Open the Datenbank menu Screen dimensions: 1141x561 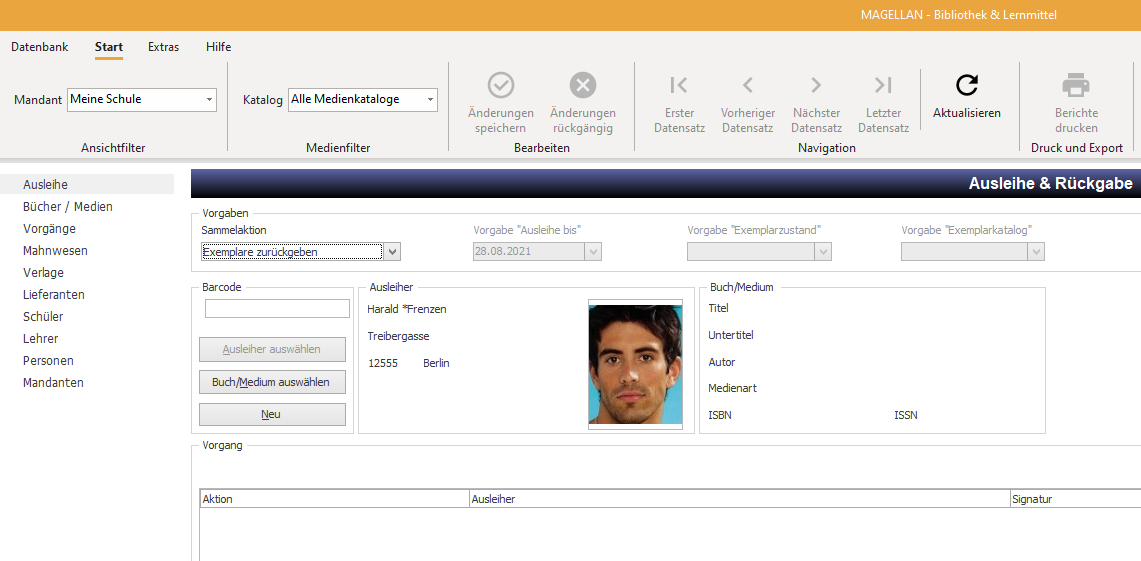pyautogui.click(x=39, y=47)
